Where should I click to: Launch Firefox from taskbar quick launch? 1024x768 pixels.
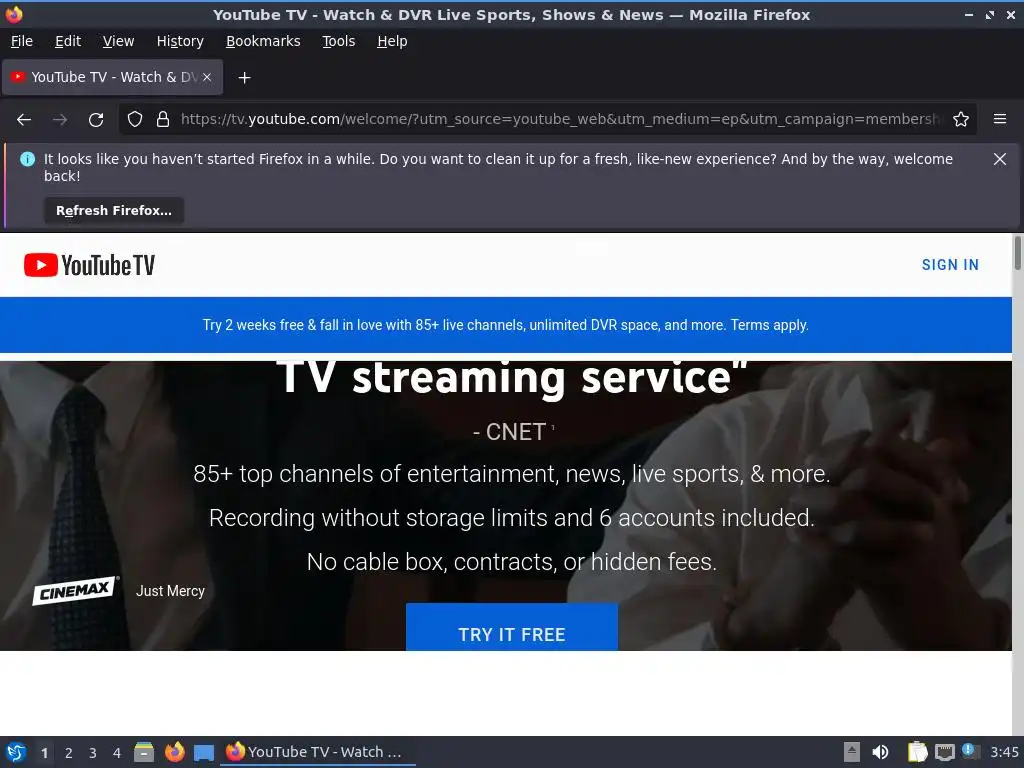click(174, 752)
